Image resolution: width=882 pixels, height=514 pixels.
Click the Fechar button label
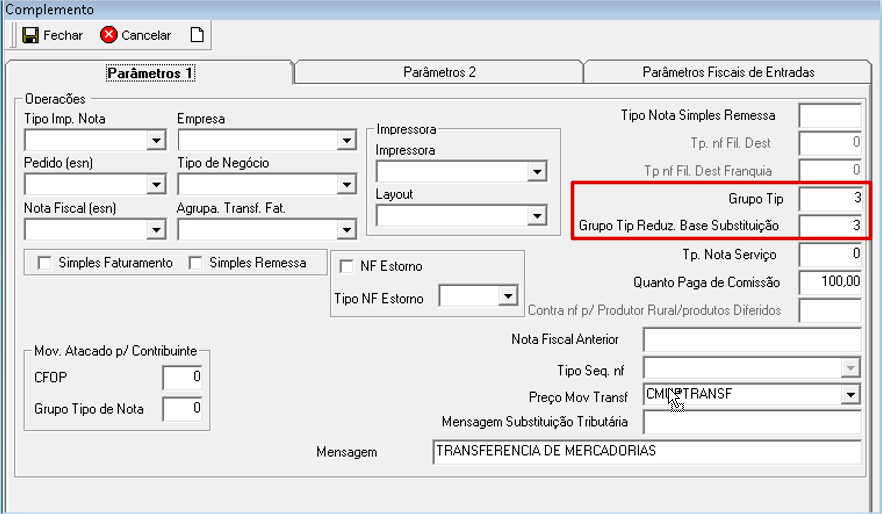63,35
